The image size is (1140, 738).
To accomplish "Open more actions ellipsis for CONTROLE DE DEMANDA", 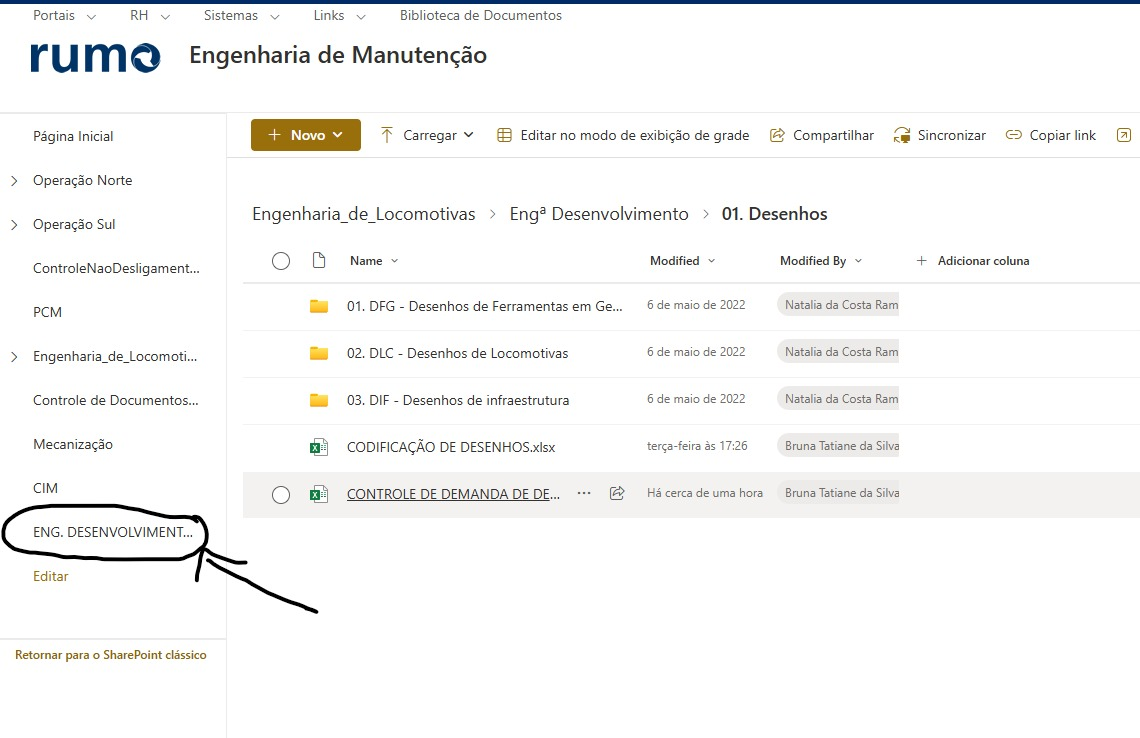I will click(584, 493).
